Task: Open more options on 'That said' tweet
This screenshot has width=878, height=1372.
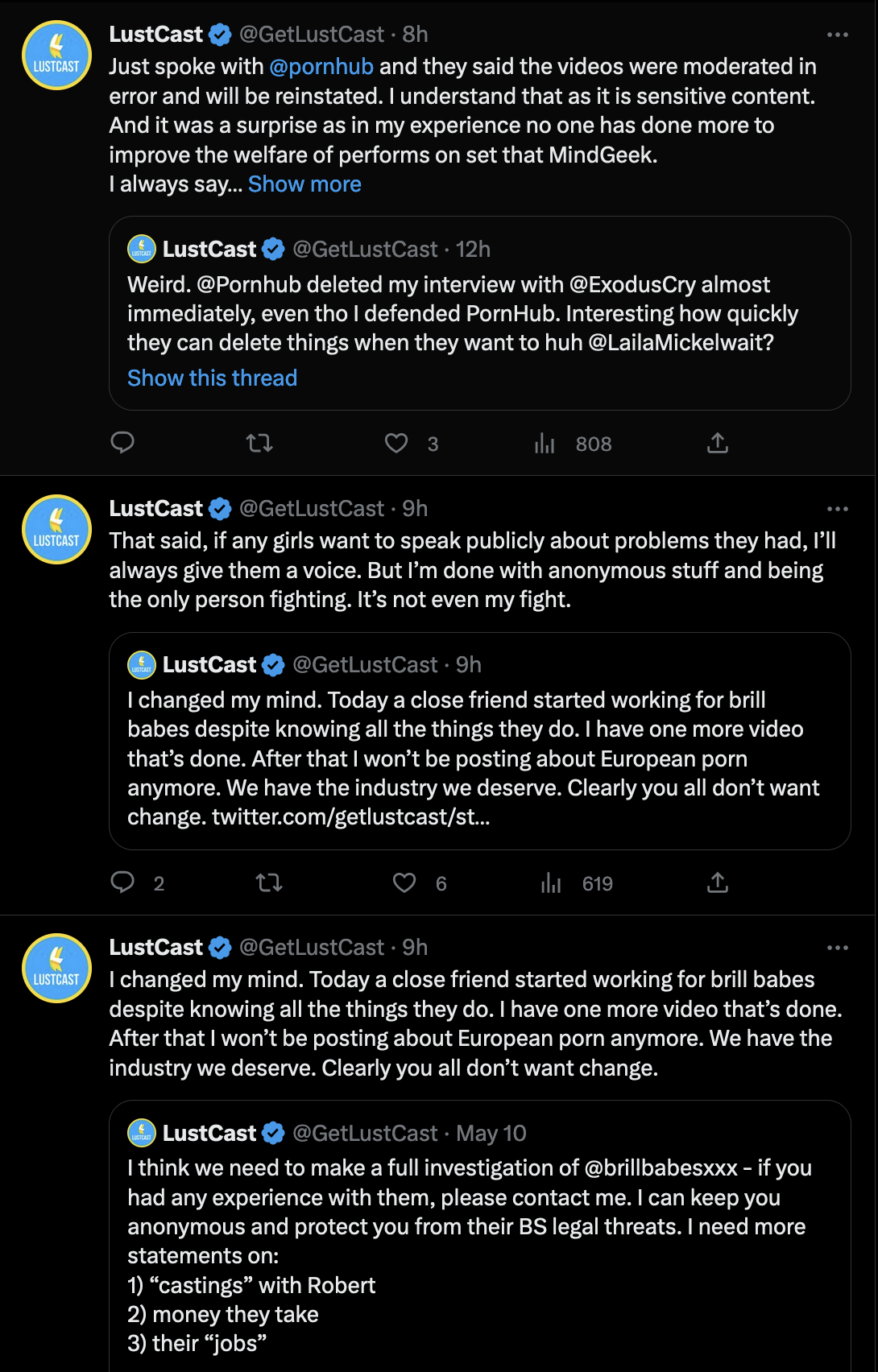Action: tap(838, 509)
